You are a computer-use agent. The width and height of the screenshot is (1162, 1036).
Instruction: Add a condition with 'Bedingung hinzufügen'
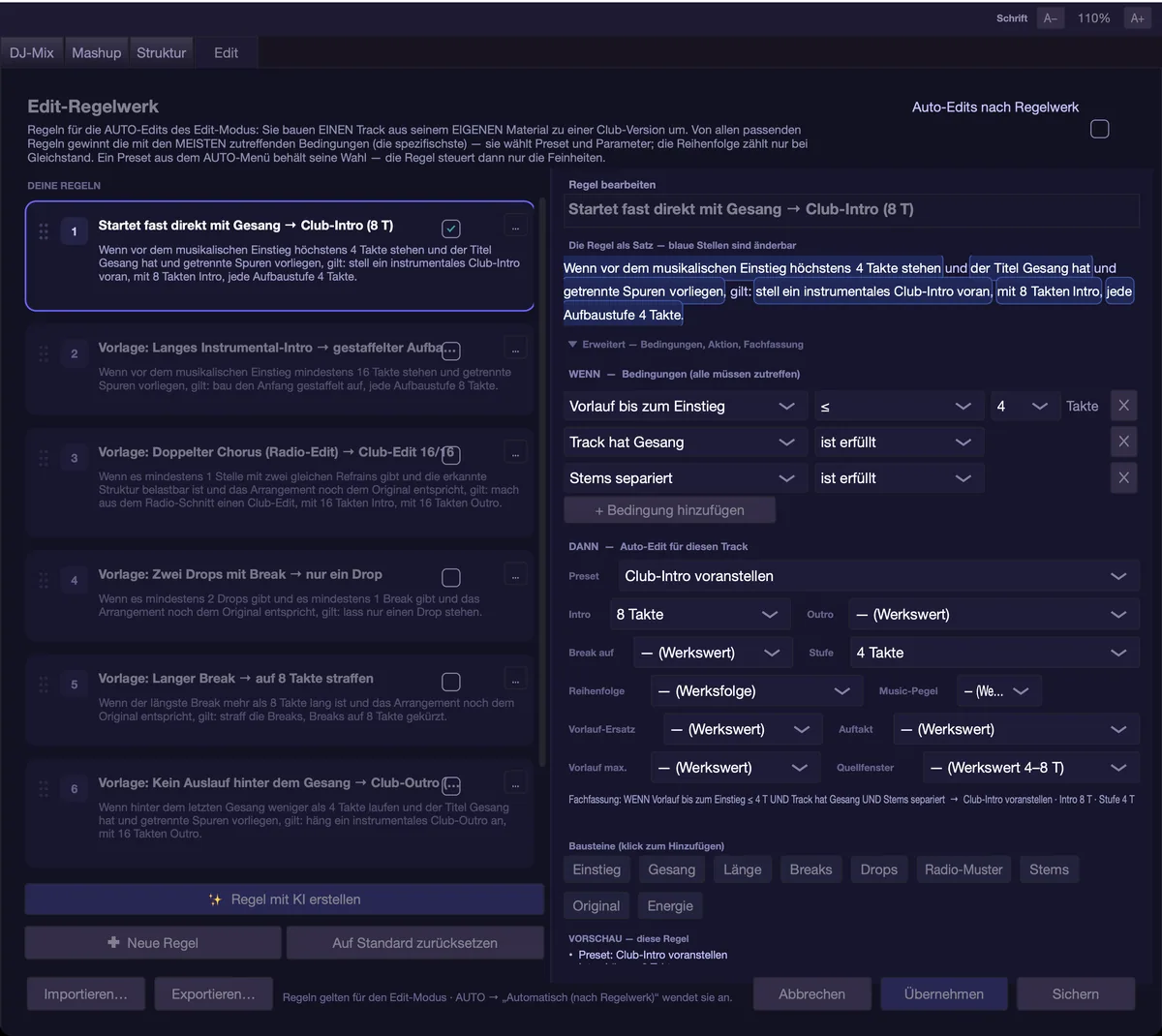669,510
